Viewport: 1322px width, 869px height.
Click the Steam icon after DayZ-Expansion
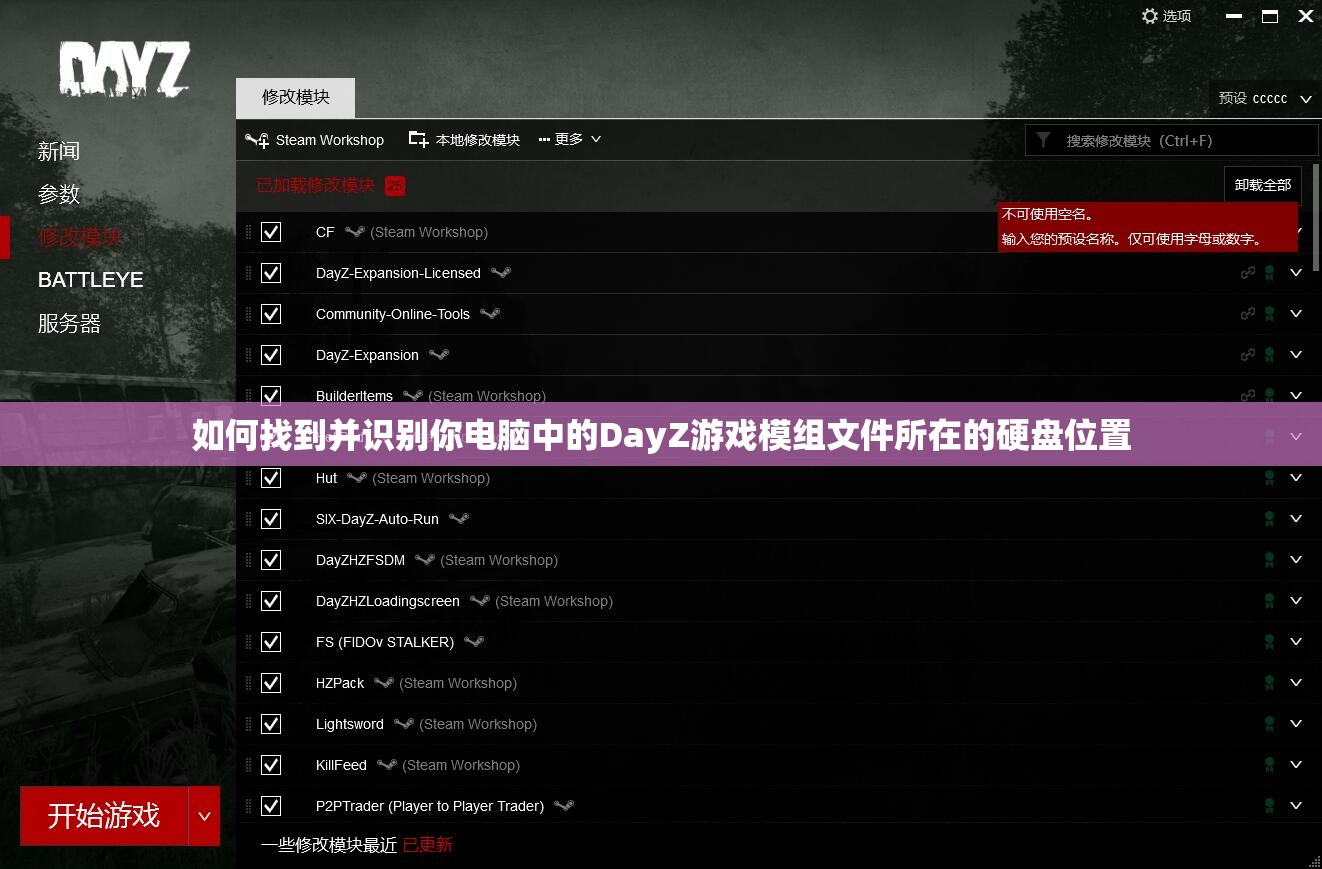438,355
